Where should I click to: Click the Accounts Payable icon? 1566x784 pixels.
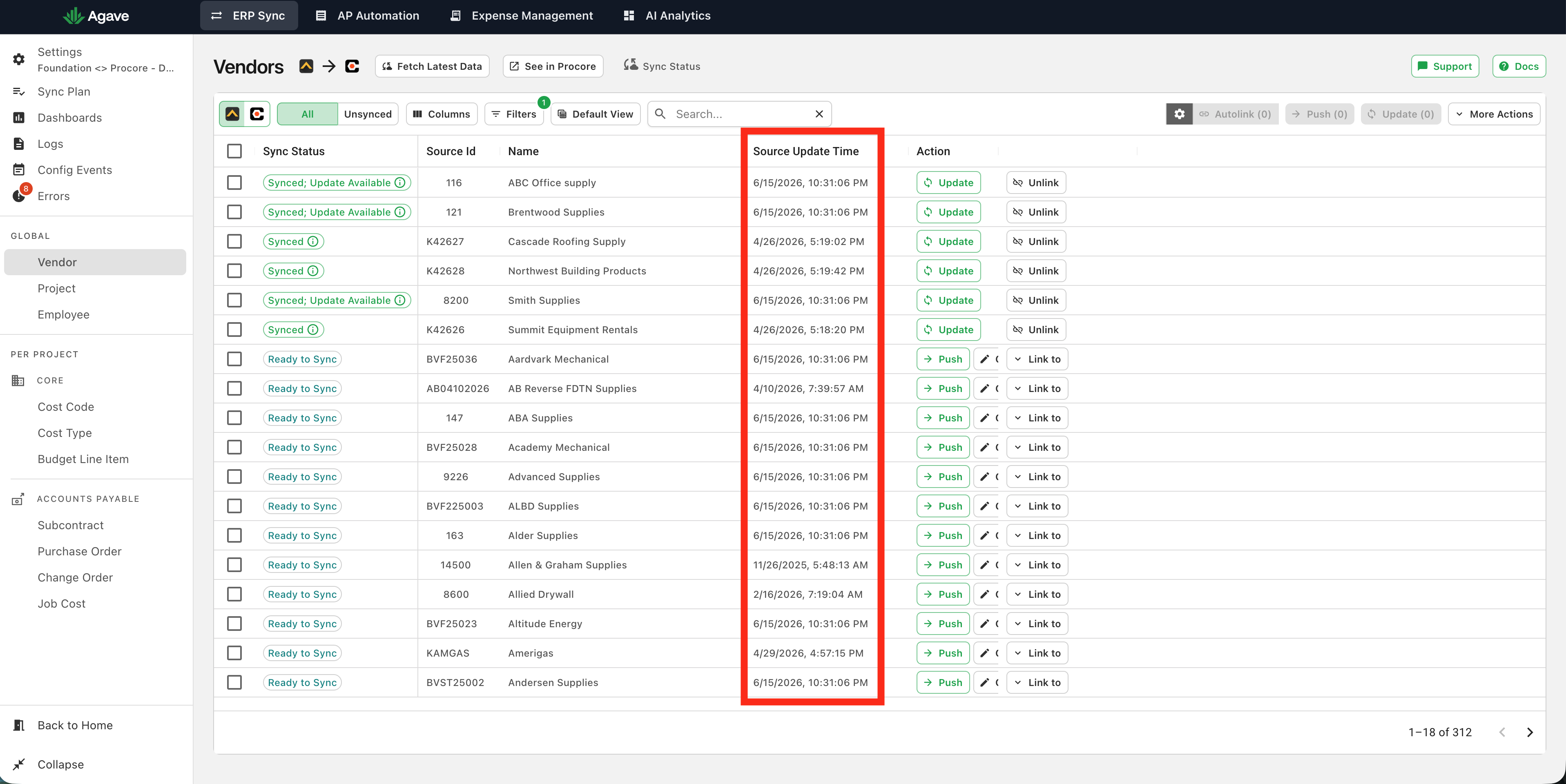[18, 499]
